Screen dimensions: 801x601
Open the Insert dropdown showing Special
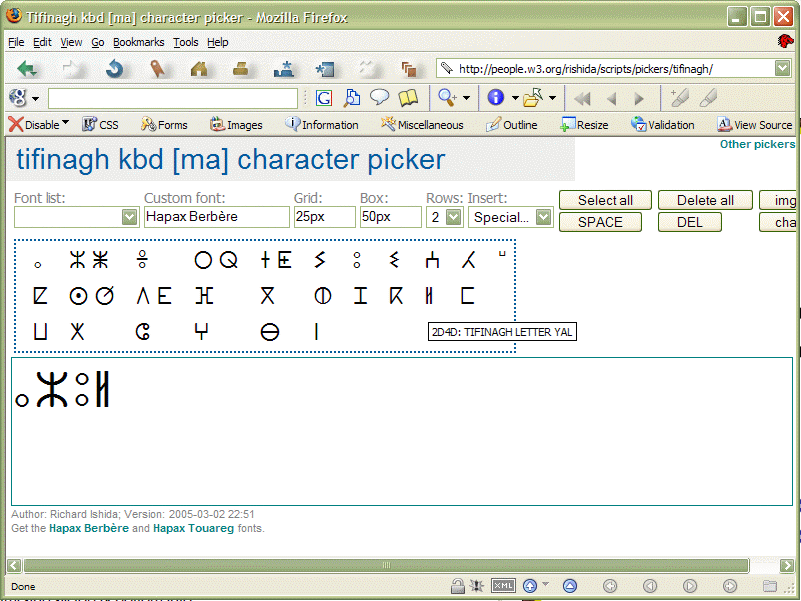(543, 217)
